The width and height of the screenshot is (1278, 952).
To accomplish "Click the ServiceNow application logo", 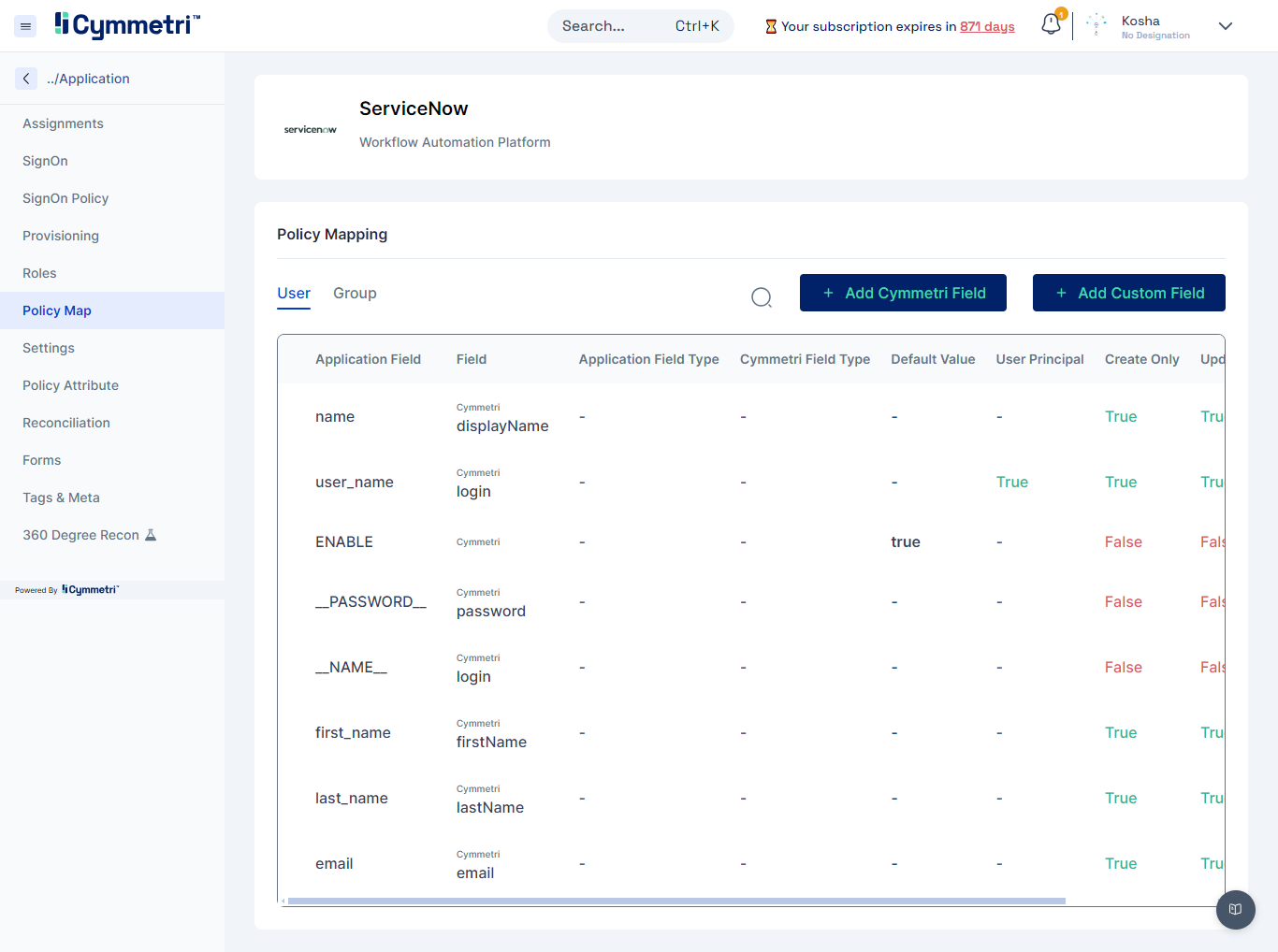I will pyautogui.click(x=310, y=130).
